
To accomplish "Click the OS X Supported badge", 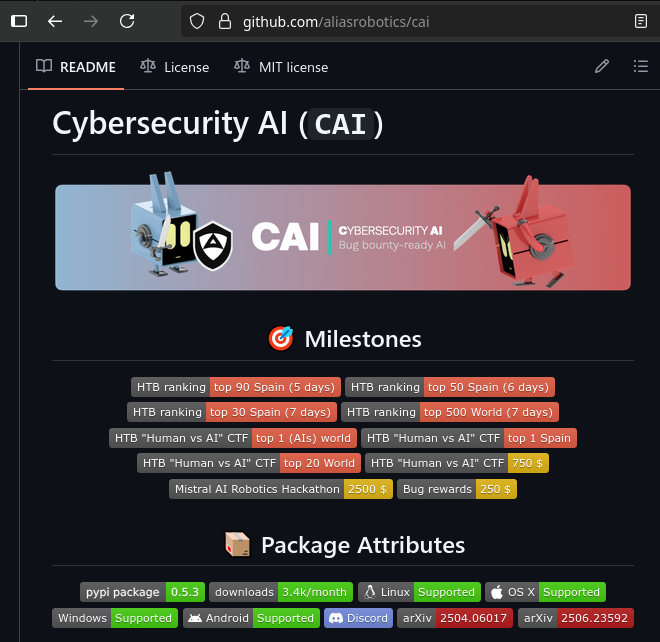I will tap(546, 592).
